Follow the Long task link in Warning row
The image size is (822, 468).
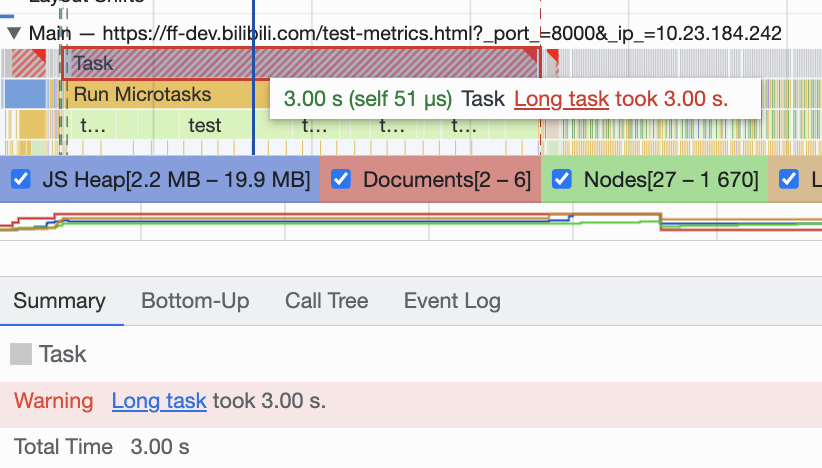coord(159,401)
